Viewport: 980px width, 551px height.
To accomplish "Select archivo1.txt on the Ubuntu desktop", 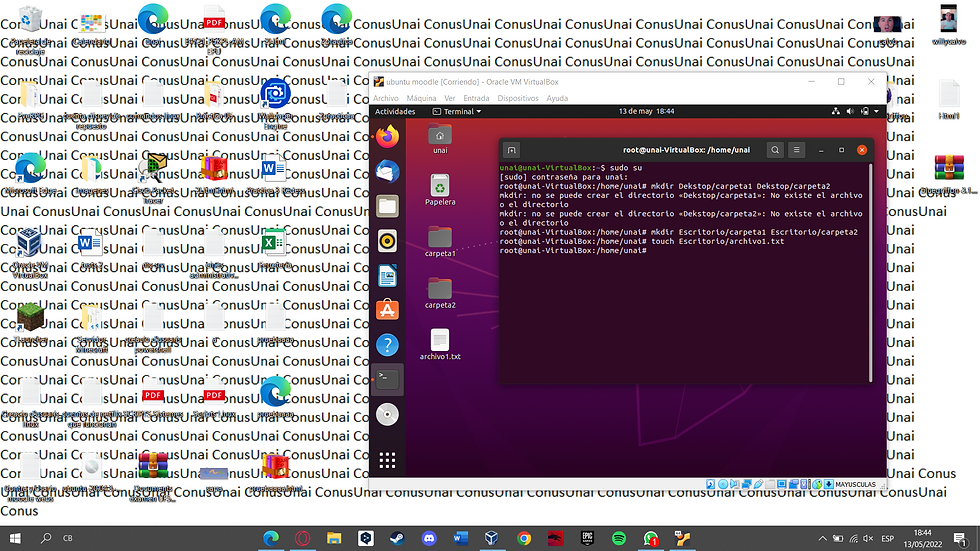I will pos(440,345).
